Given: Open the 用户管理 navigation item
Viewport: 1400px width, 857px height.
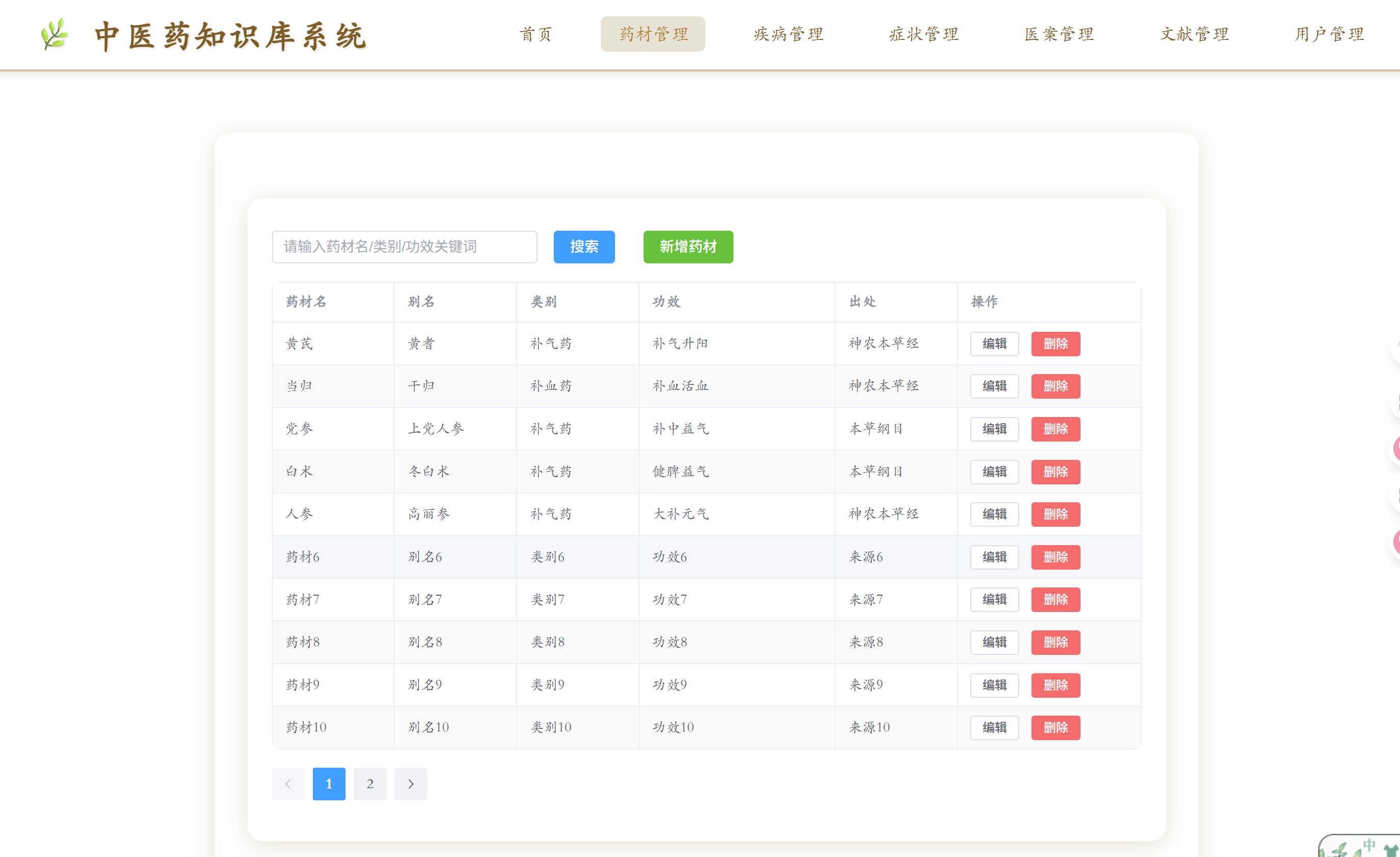Looking at the screenshot, I should click(x=1329, y=34).
